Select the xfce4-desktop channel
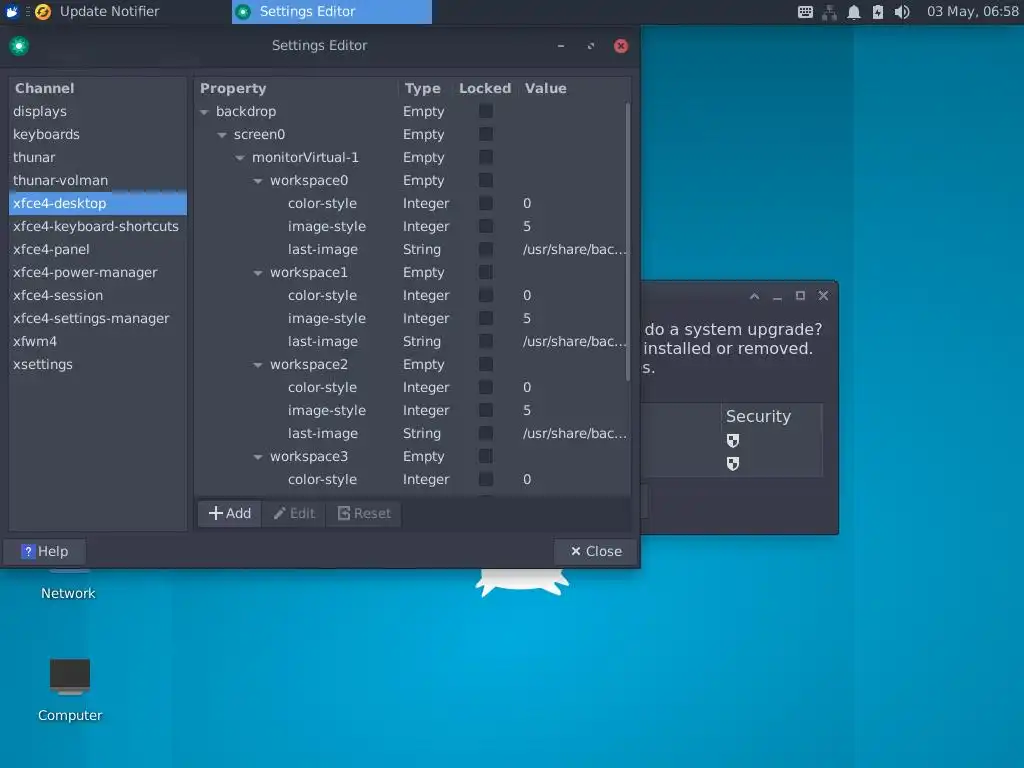This screenshot has height=768, width=1024. coord(98,203)
